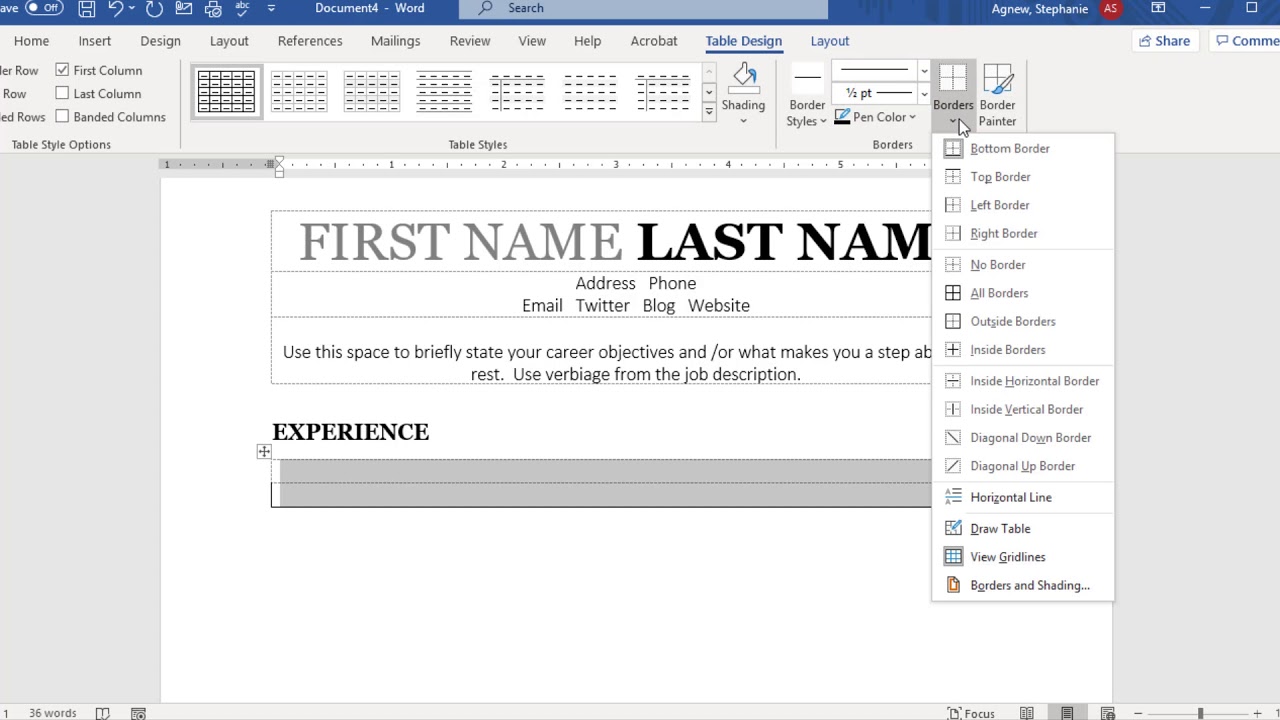Screen dimensions: 1280x720
Task: Switch to the Review tab
Action: tap(470, 41)
